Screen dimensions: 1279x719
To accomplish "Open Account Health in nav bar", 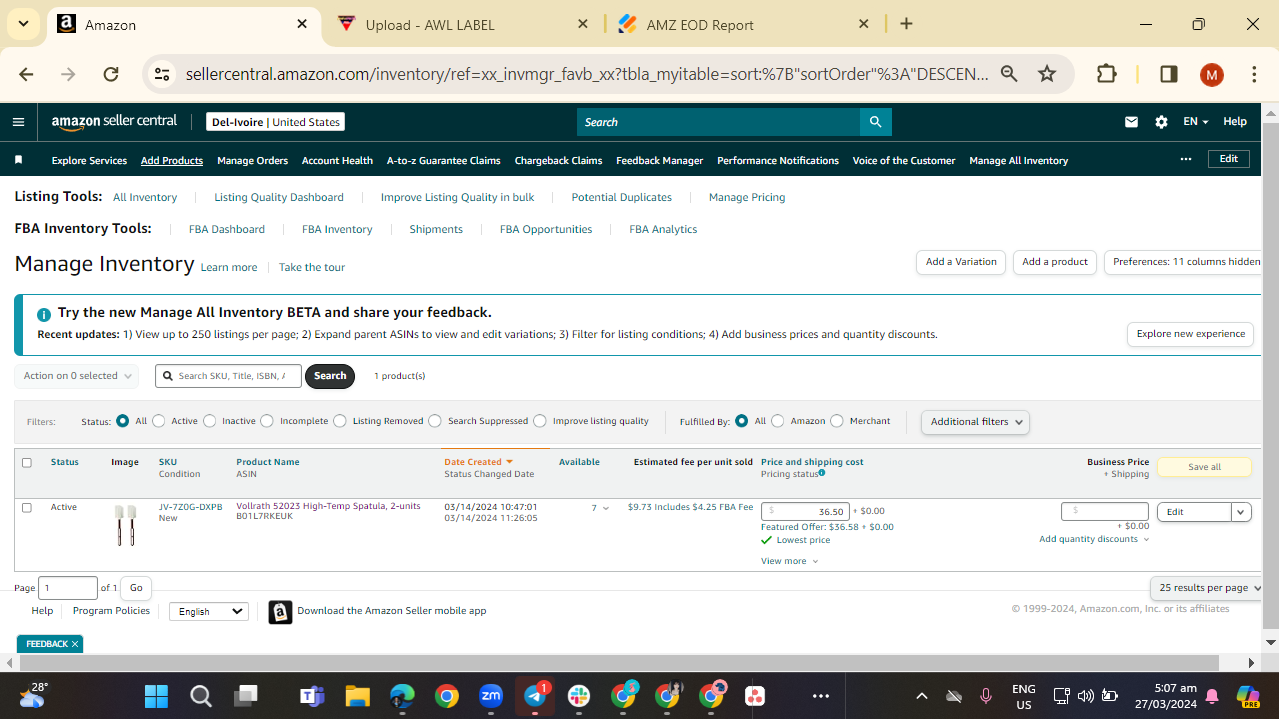I will (x=337, y=160).
